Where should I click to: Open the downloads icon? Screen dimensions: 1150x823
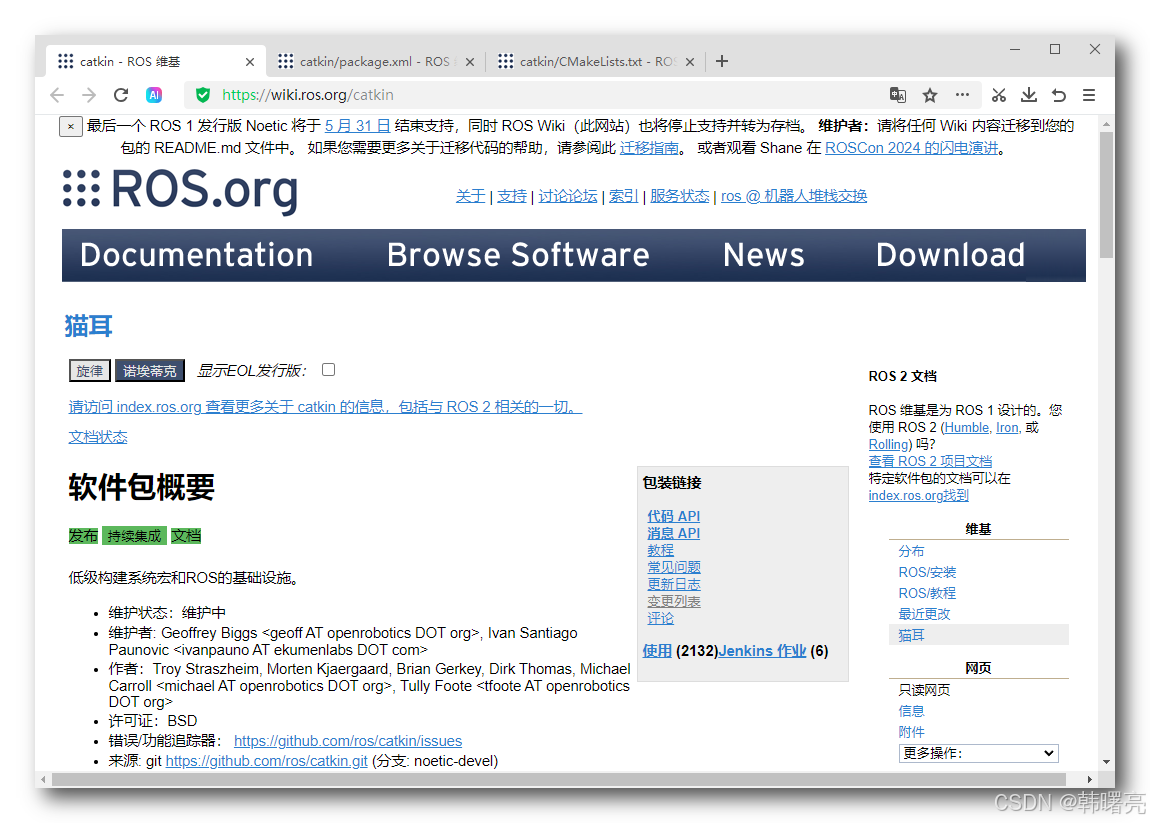(1029, 95)
